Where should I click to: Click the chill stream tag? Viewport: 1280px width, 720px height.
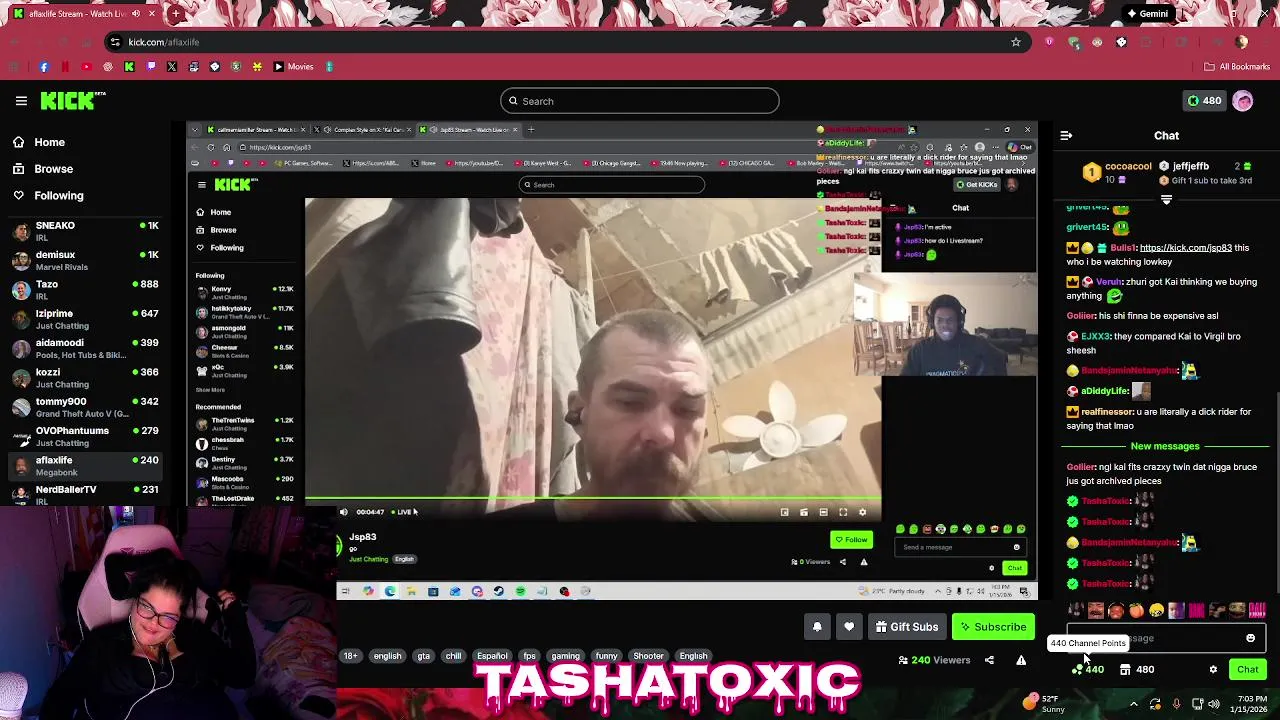pos(454,656)
